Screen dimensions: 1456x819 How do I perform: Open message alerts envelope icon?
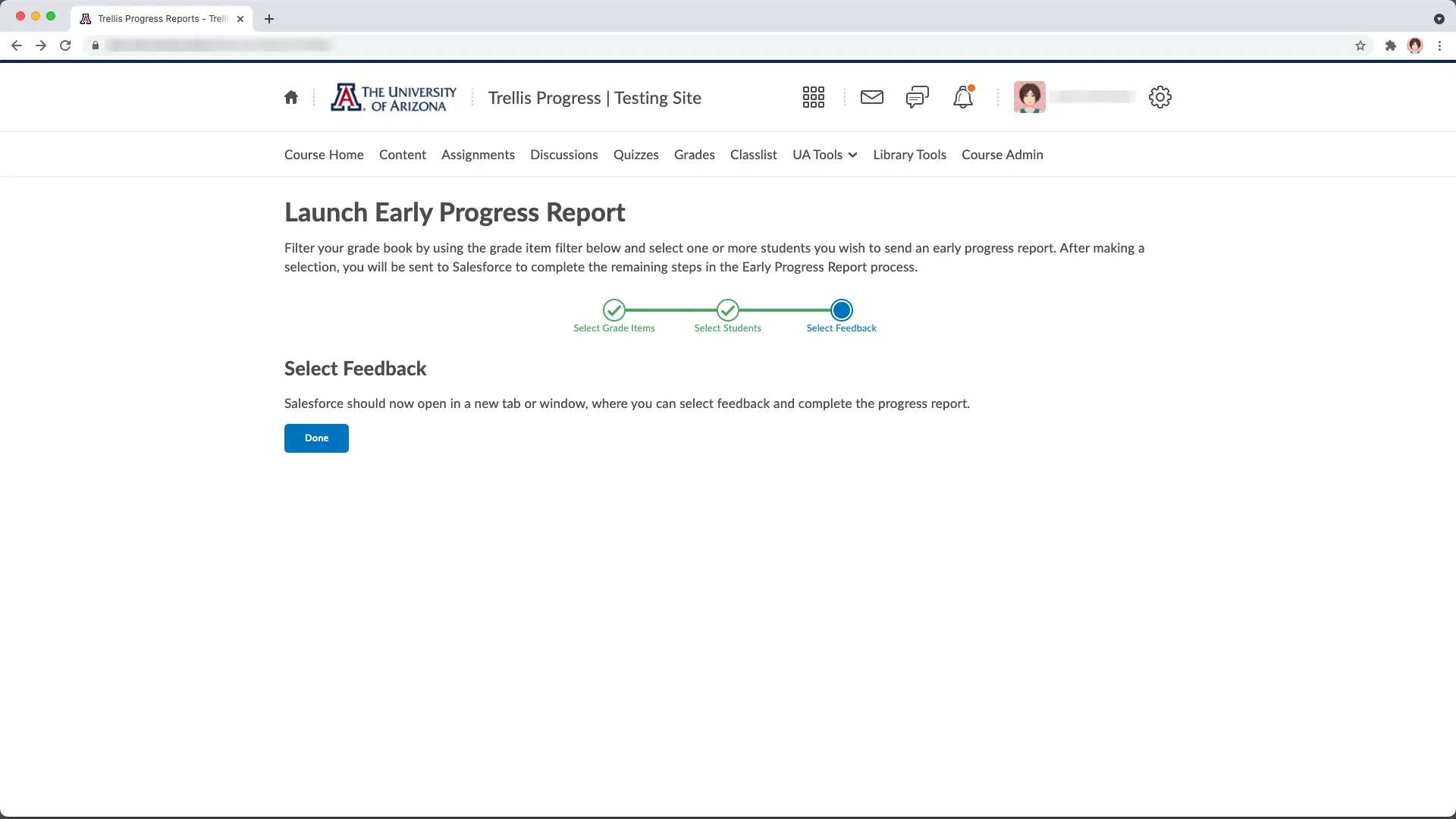(x=872, y=97)
